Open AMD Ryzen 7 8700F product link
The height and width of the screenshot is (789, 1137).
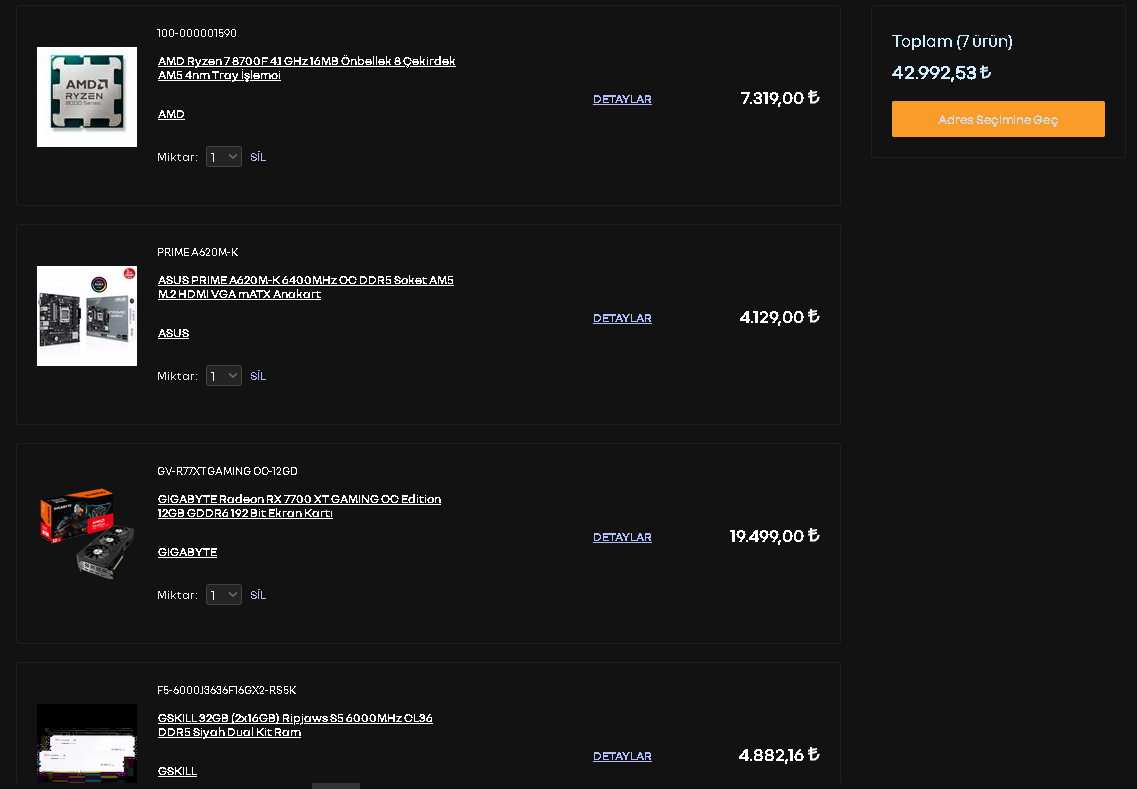pyautogui.click(x=306, y=68)
